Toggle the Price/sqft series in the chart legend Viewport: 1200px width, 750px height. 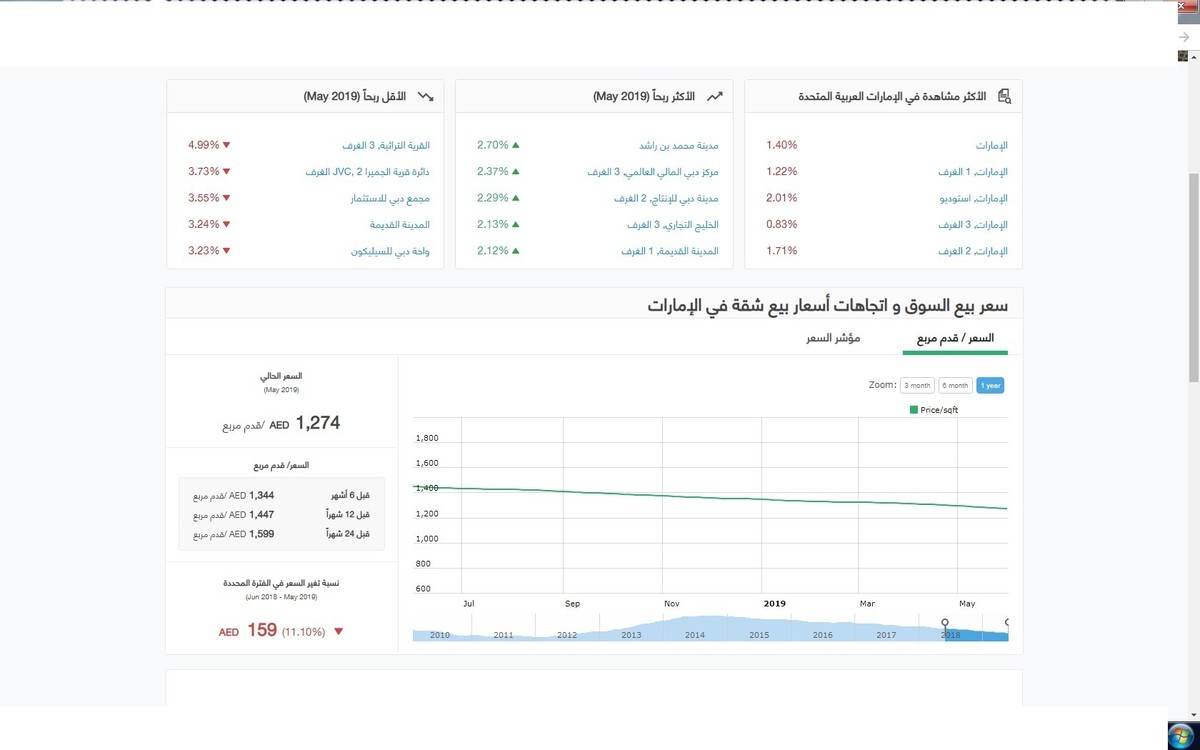[x=934, y=410]
